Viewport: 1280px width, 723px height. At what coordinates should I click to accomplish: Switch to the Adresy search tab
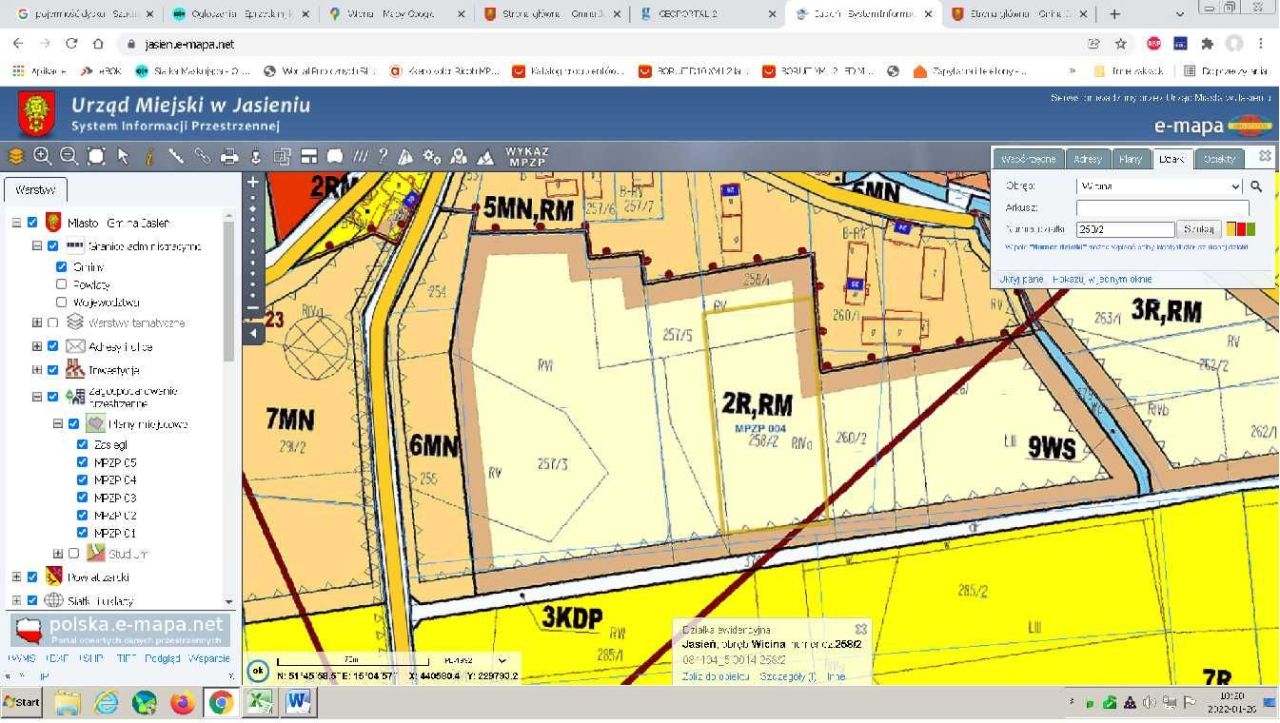(1086, 159)
